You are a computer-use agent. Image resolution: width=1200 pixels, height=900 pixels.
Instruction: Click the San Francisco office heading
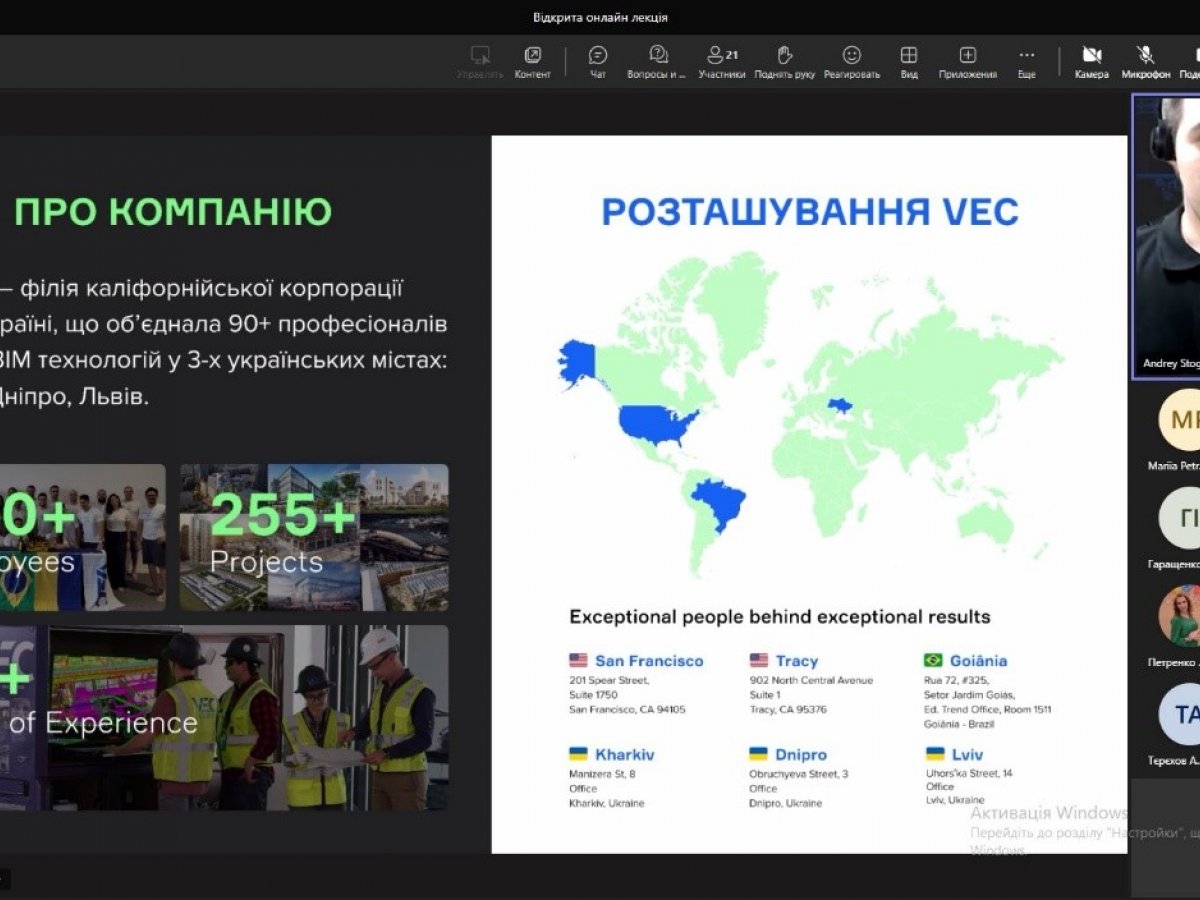[649, 661]
